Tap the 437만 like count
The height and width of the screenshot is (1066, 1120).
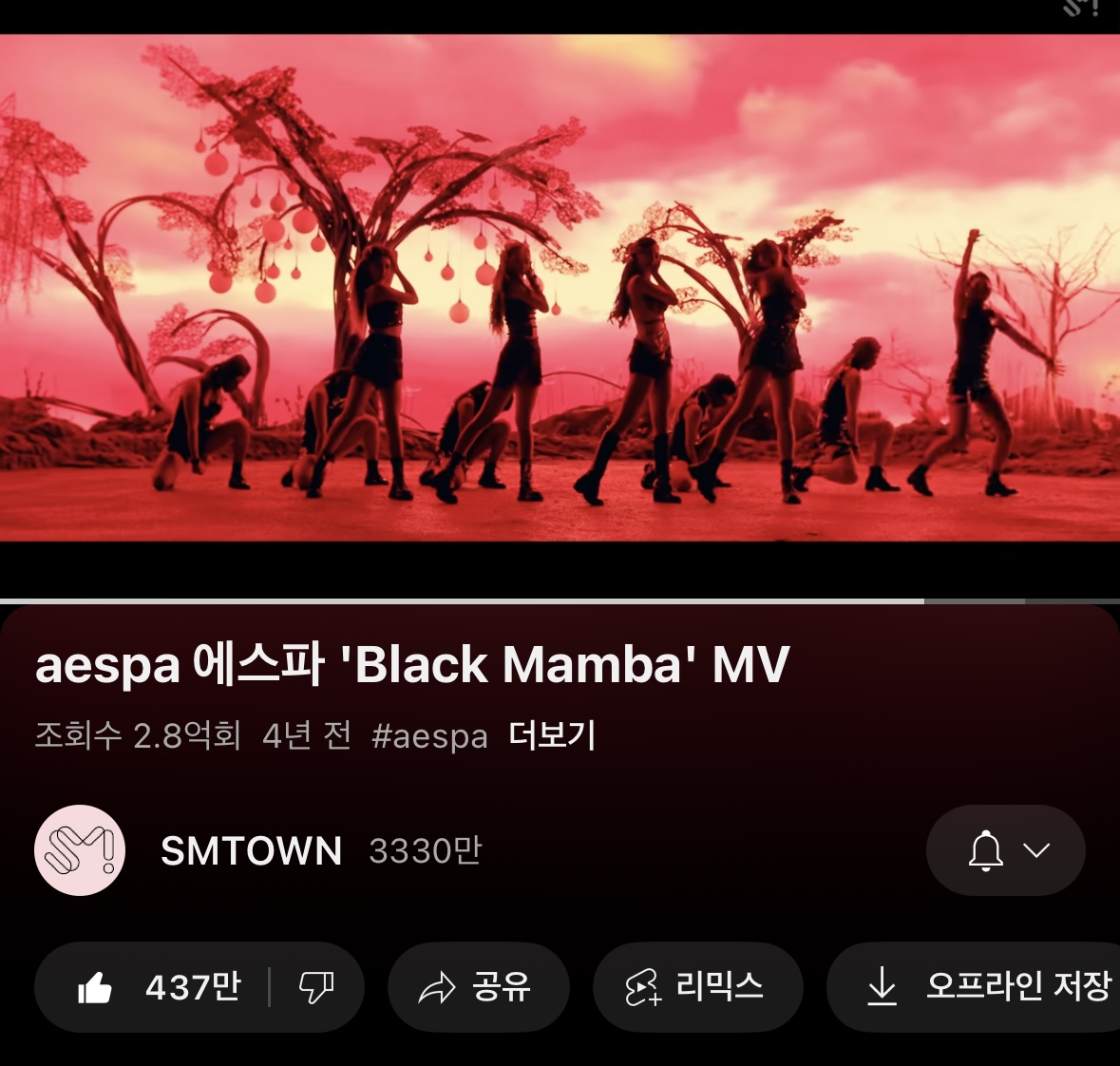[x=193, y=987]
